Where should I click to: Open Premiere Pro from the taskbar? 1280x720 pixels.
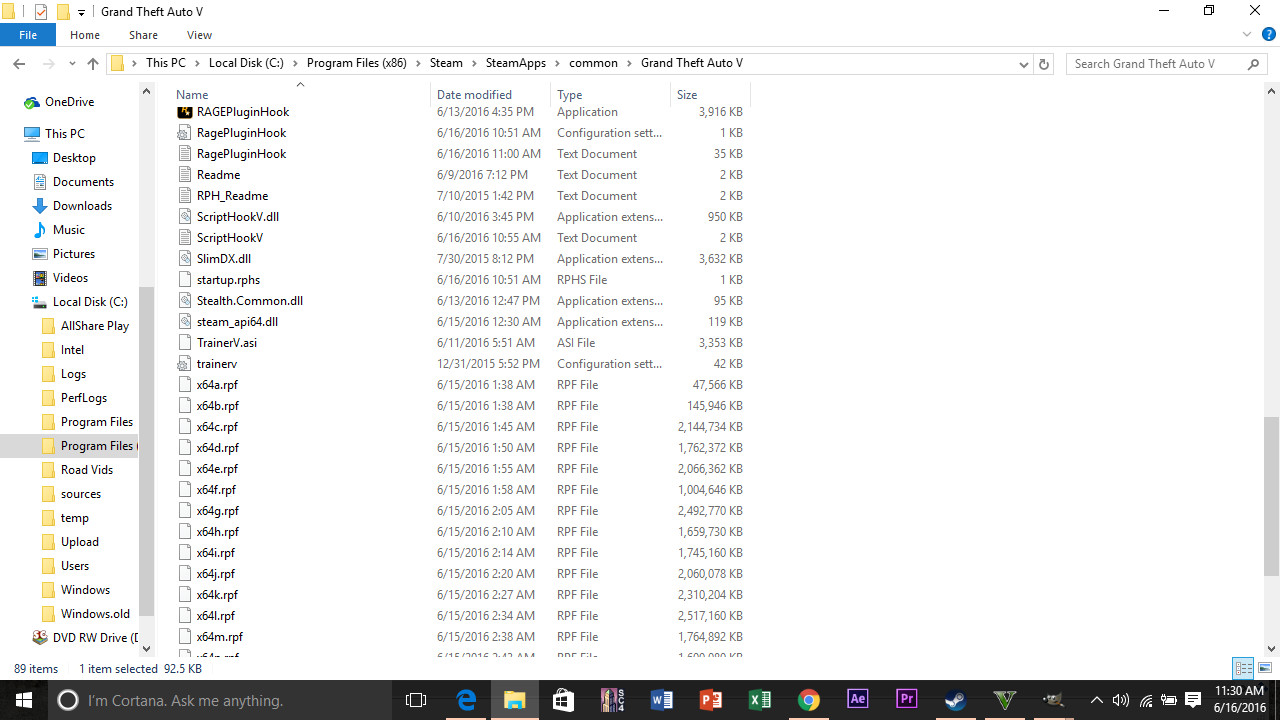pyautogui.click(x=906, y=700)
